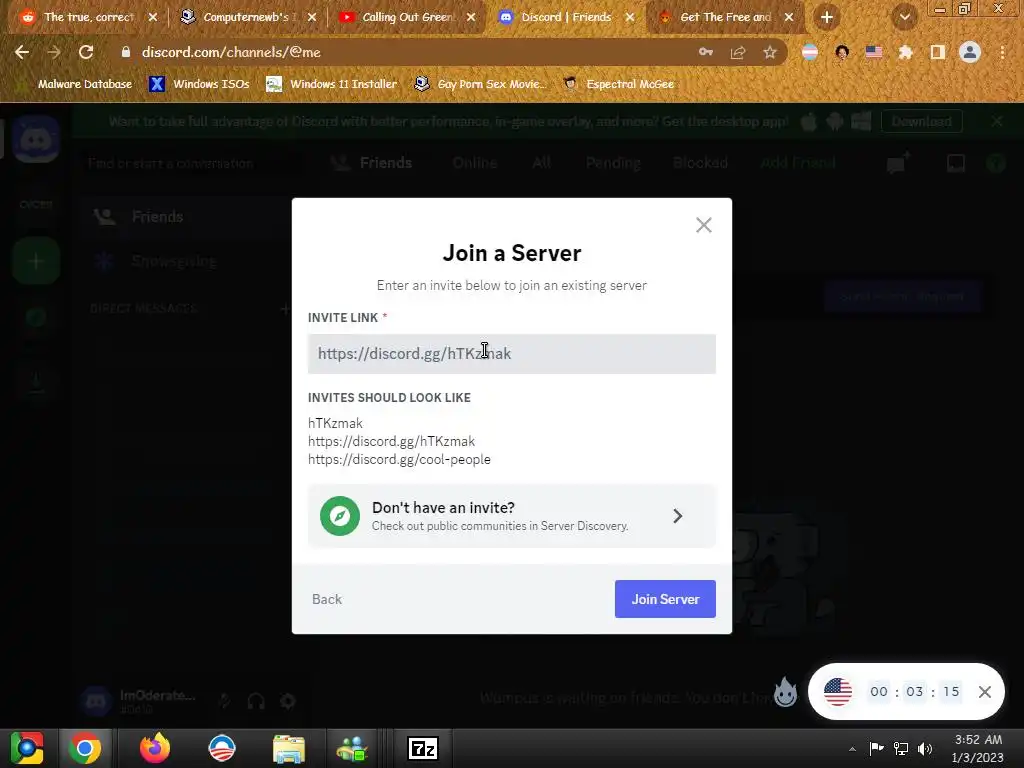Open a new browser tab
1024x768 pixels.
click(x=827, y=17)
